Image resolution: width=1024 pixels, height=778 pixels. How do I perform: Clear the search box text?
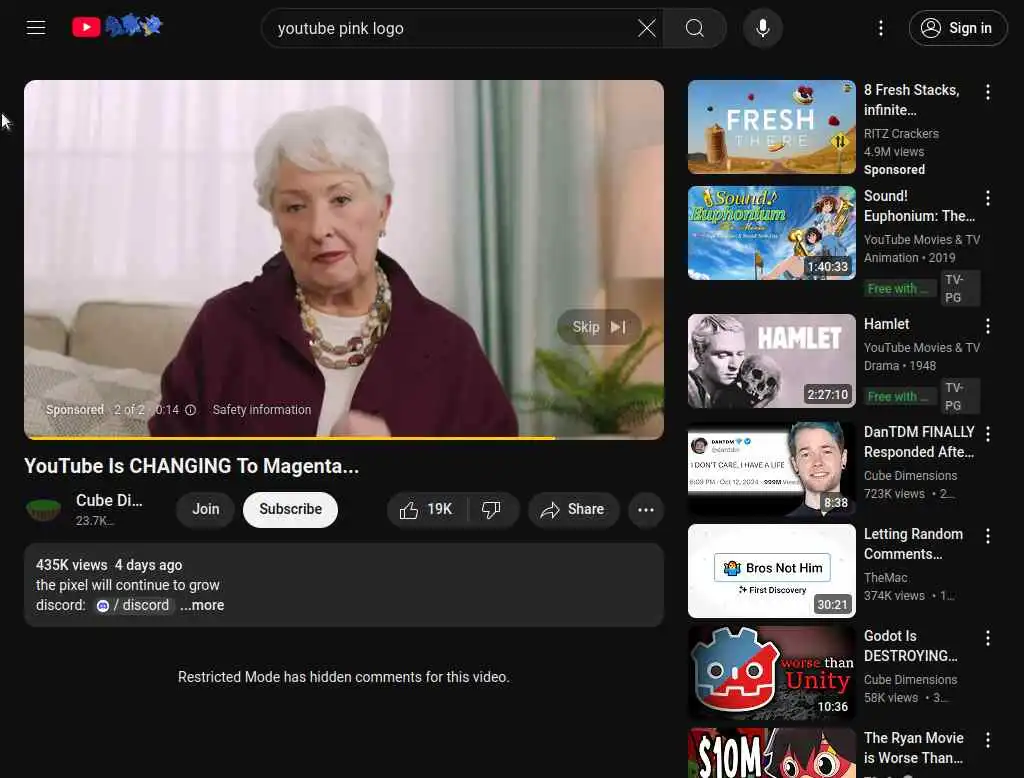coord(647,28)
